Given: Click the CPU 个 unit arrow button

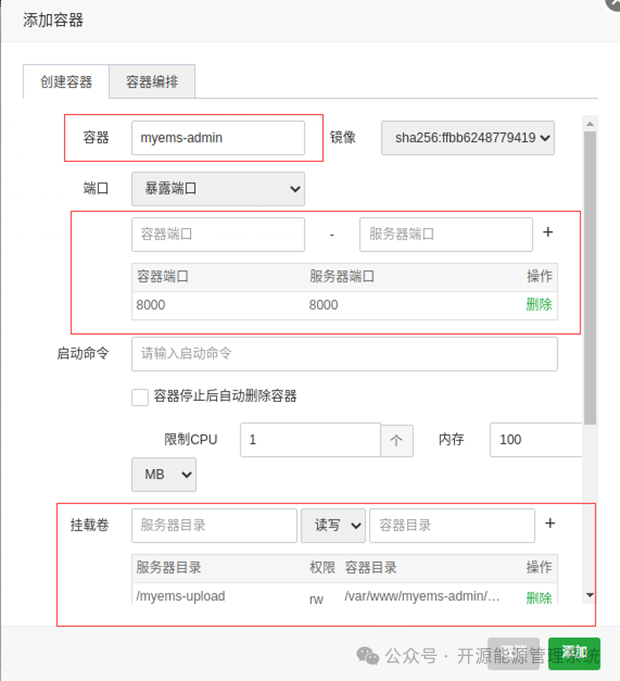Looking at the screenshot, I should coord(396,440).
